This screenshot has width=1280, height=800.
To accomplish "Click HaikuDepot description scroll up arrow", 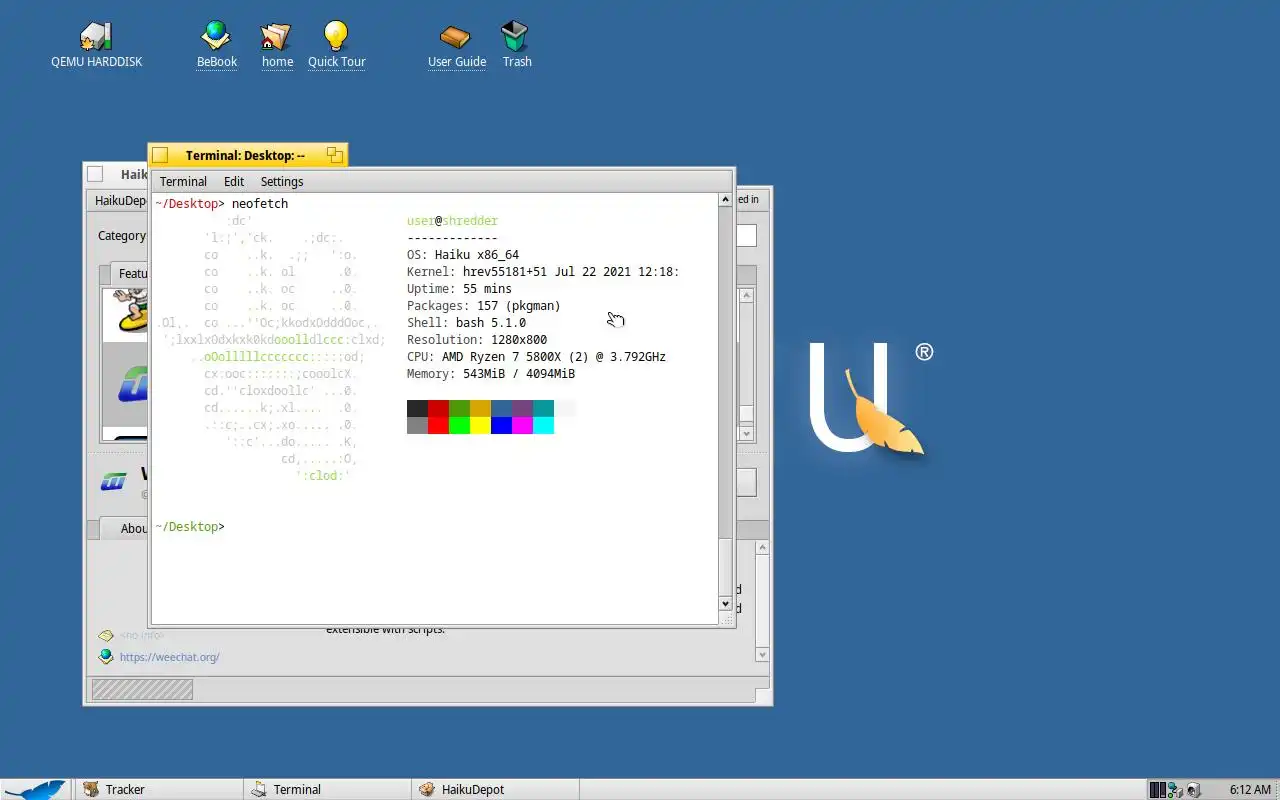I will (762, 548).
